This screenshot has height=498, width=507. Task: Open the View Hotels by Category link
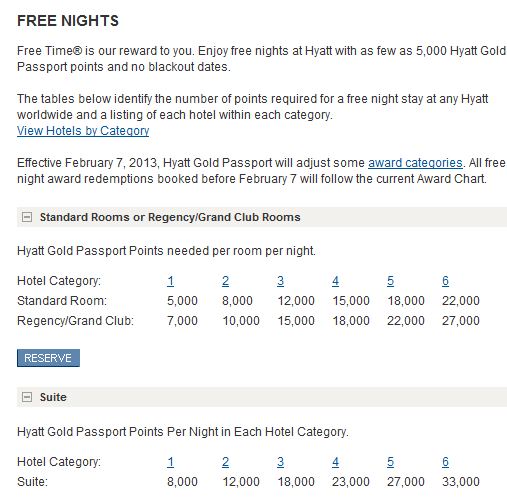83,131
